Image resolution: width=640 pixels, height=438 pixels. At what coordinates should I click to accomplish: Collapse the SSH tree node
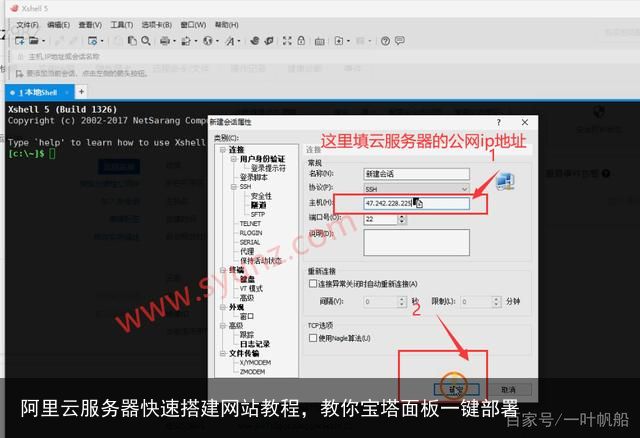[234, 187]
